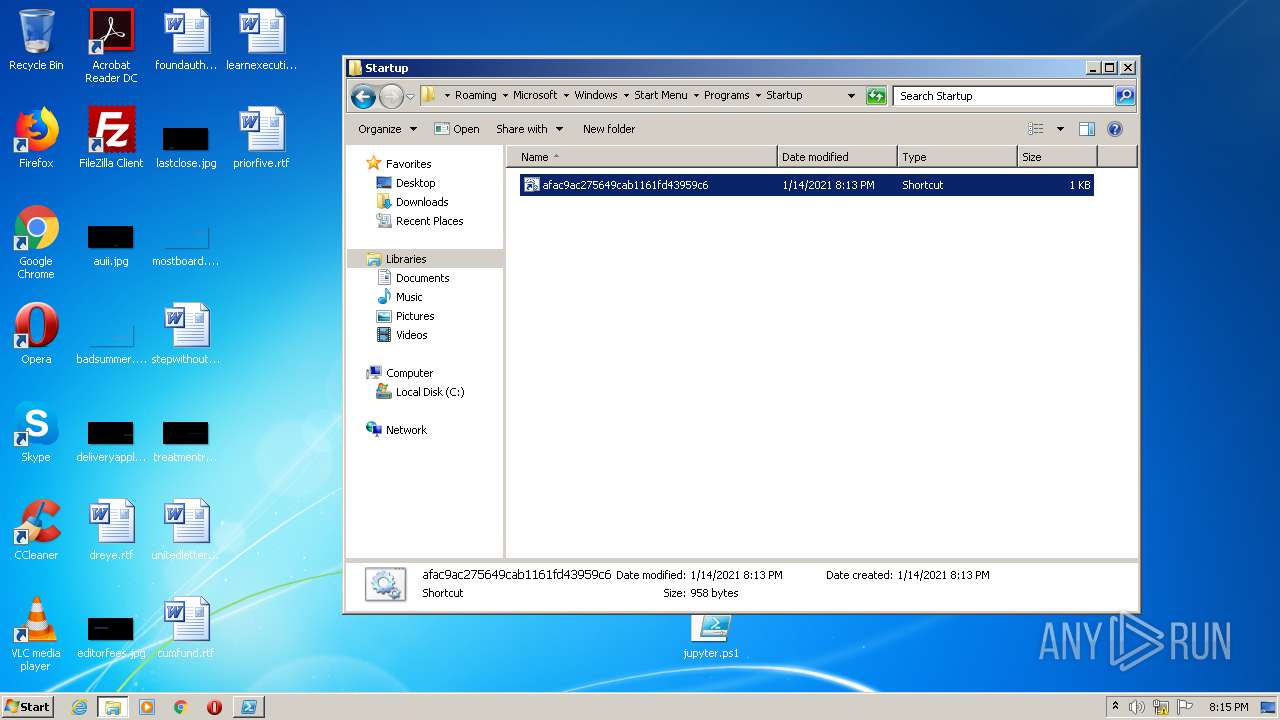1280x720 pixels.
Task: Open the view options dropdown arrow
Action: click(1060, 129)
